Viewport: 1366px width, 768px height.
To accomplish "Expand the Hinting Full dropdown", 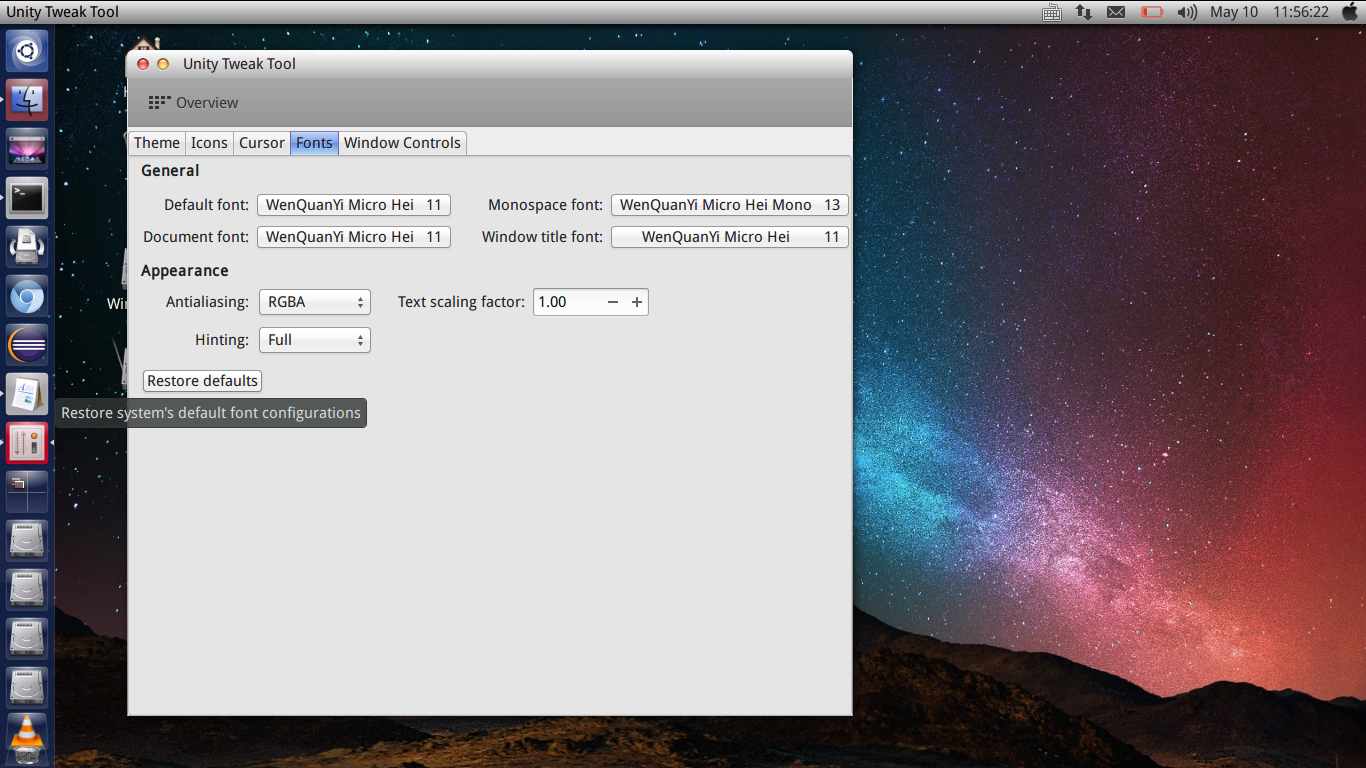I will coord(315,340).
